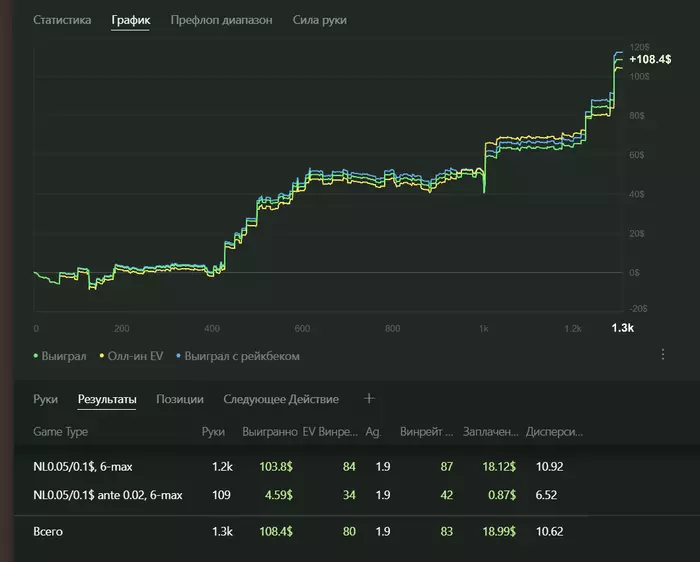Click the 87 winrate value
This screenshot has height=562, width=700.
(x=446, y=466)
